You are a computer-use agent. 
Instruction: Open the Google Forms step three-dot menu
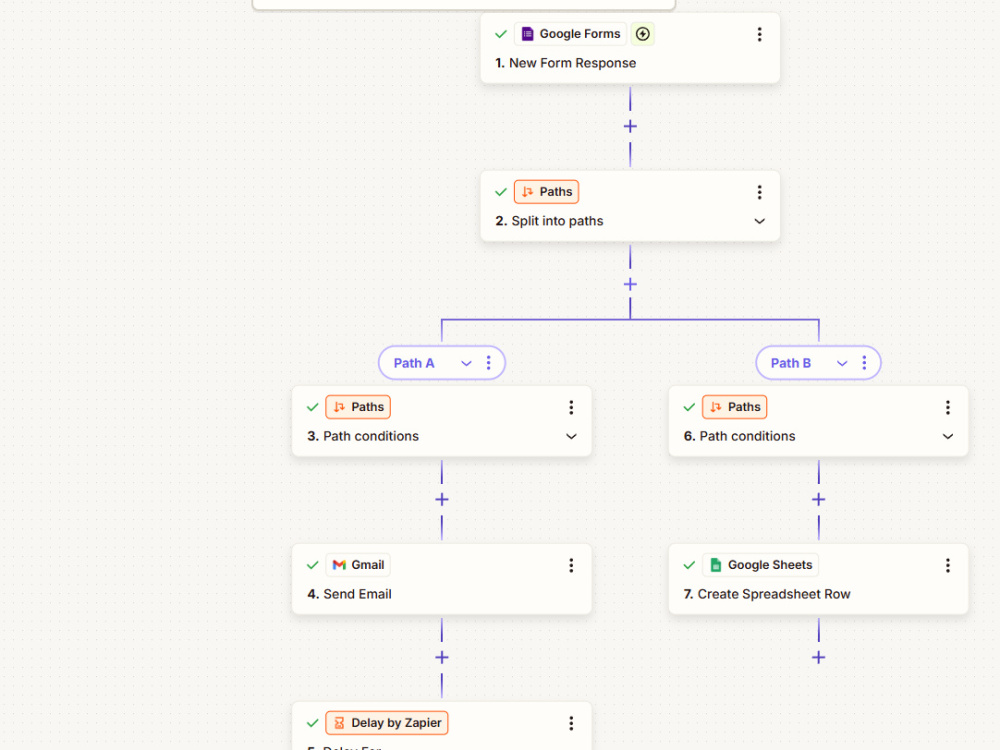[759, 34]
